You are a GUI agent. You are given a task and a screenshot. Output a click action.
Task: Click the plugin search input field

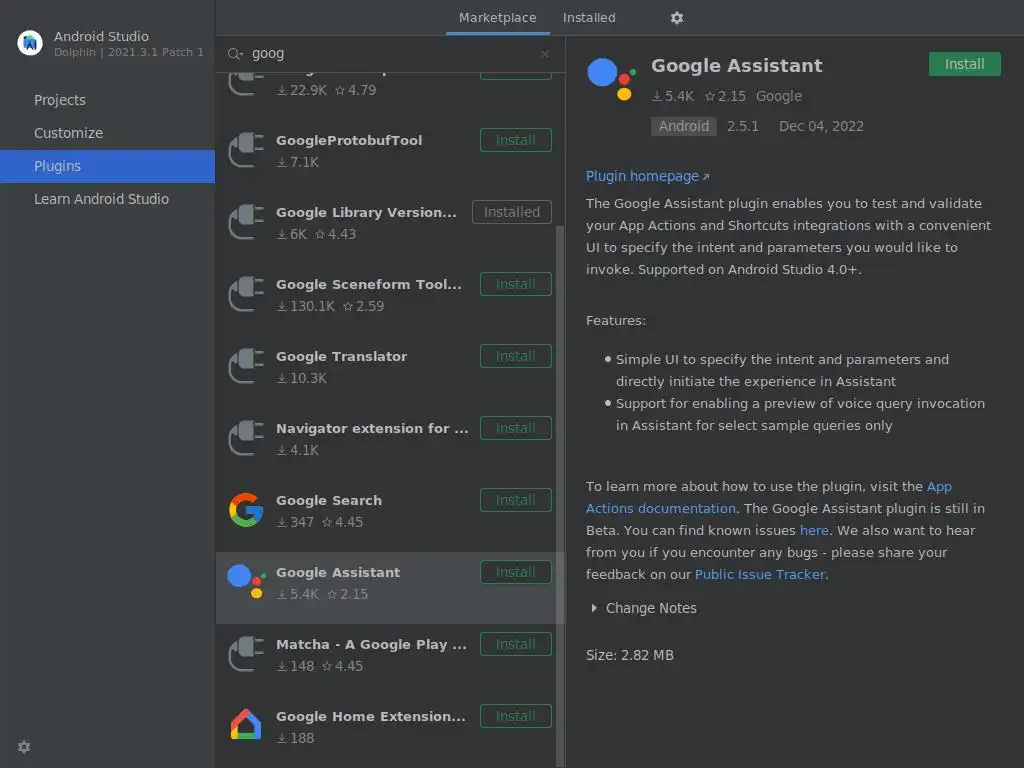(x=390, y=54)
